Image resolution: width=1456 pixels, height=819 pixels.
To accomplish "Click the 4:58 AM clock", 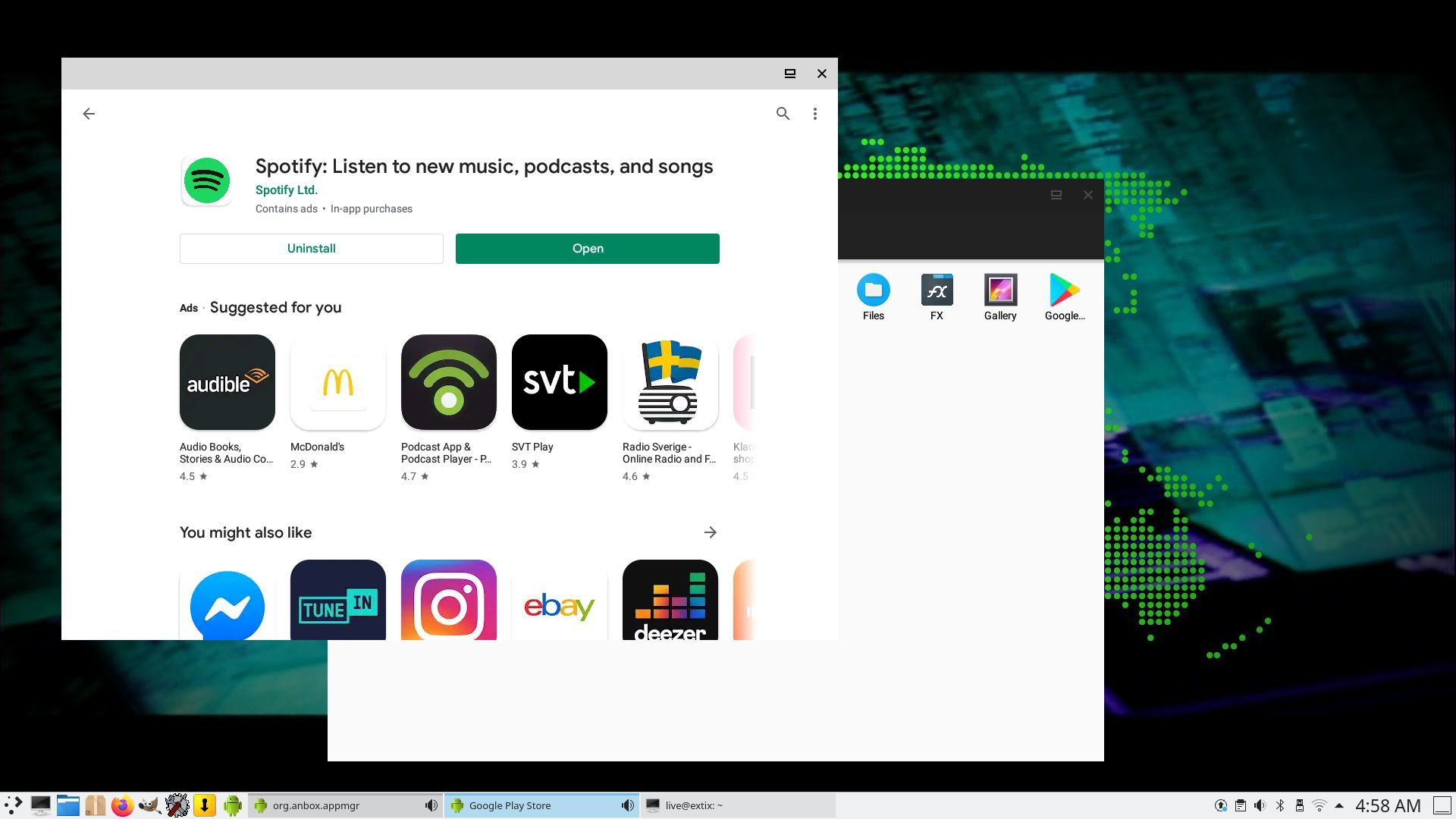I will [x=1388, y=805].
